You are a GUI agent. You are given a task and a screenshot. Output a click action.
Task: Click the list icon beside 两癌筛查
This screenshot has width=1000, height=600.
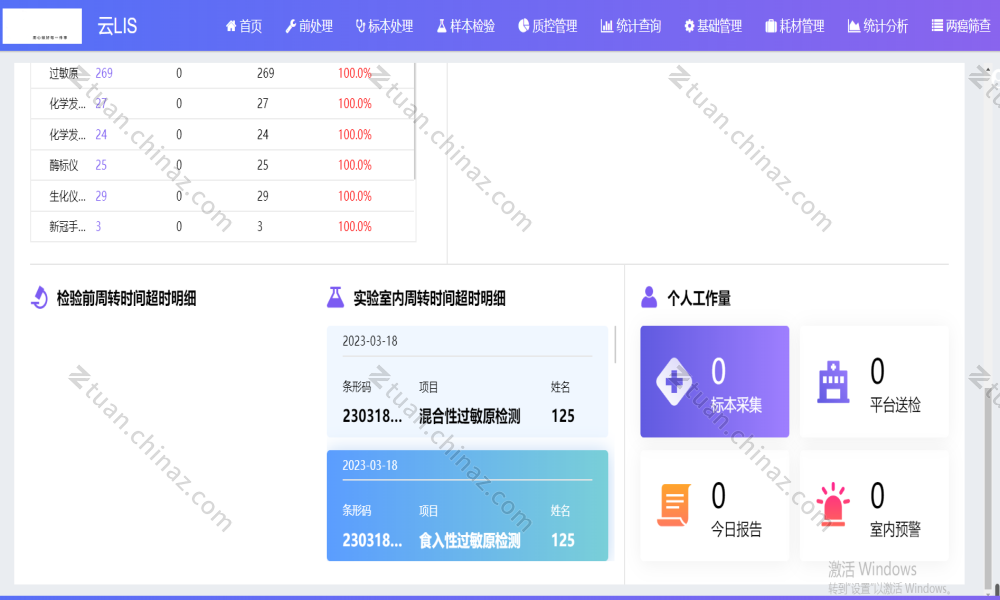937,26
